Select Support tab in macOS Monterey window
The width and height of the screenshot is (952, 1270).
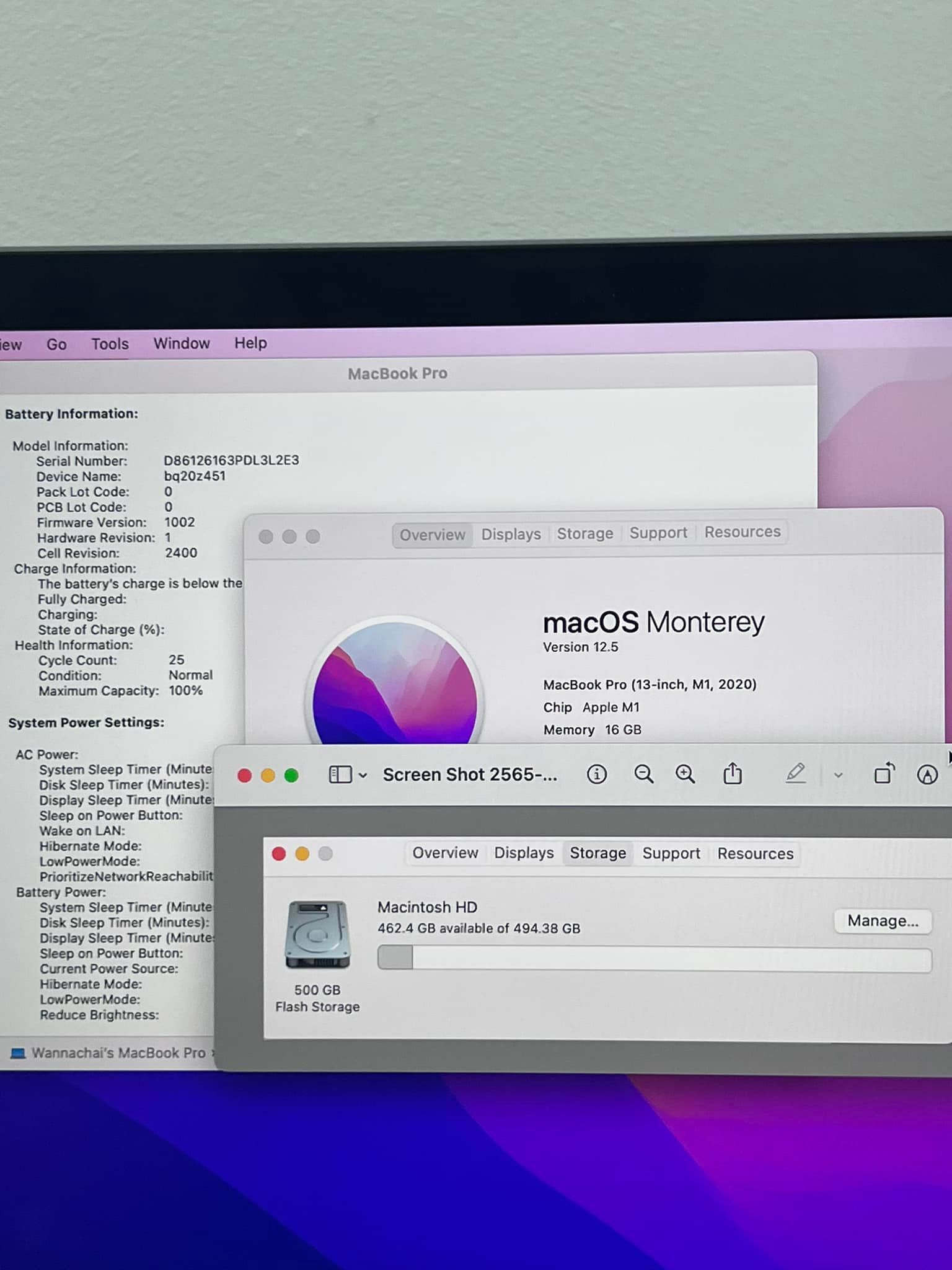tap(658, 533)
